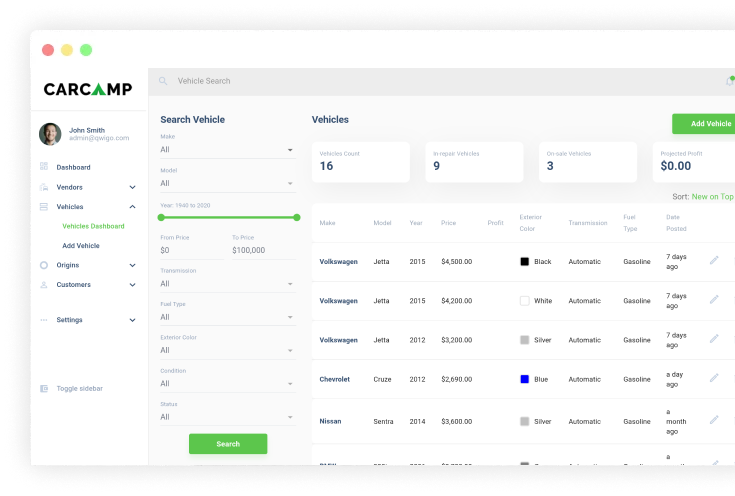735x496 pixels.
Task: Click the year slider left handle
Action: (x=161, y=218)
